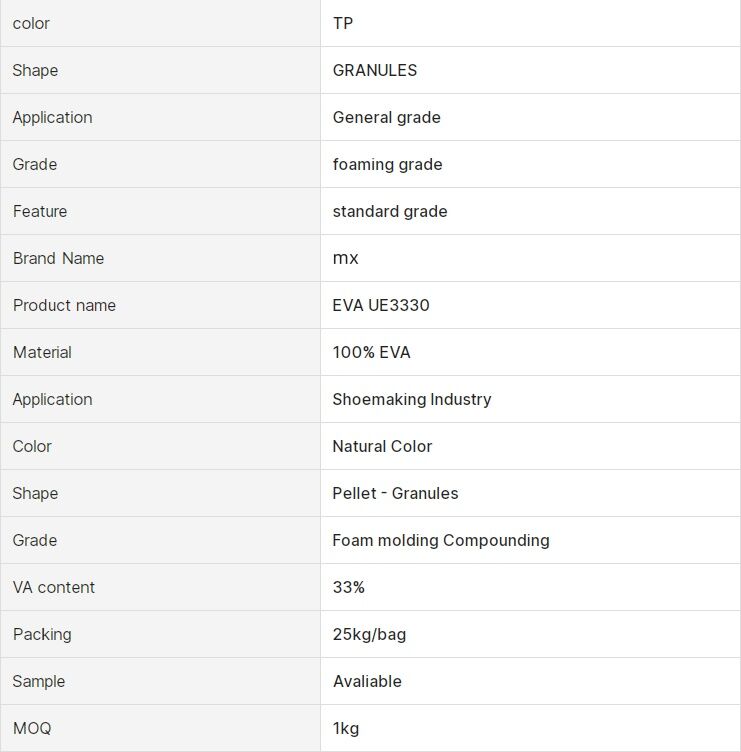Viewport: 741px width, 752px height.
Task: Click the TP color value
Action: (343, 24)
